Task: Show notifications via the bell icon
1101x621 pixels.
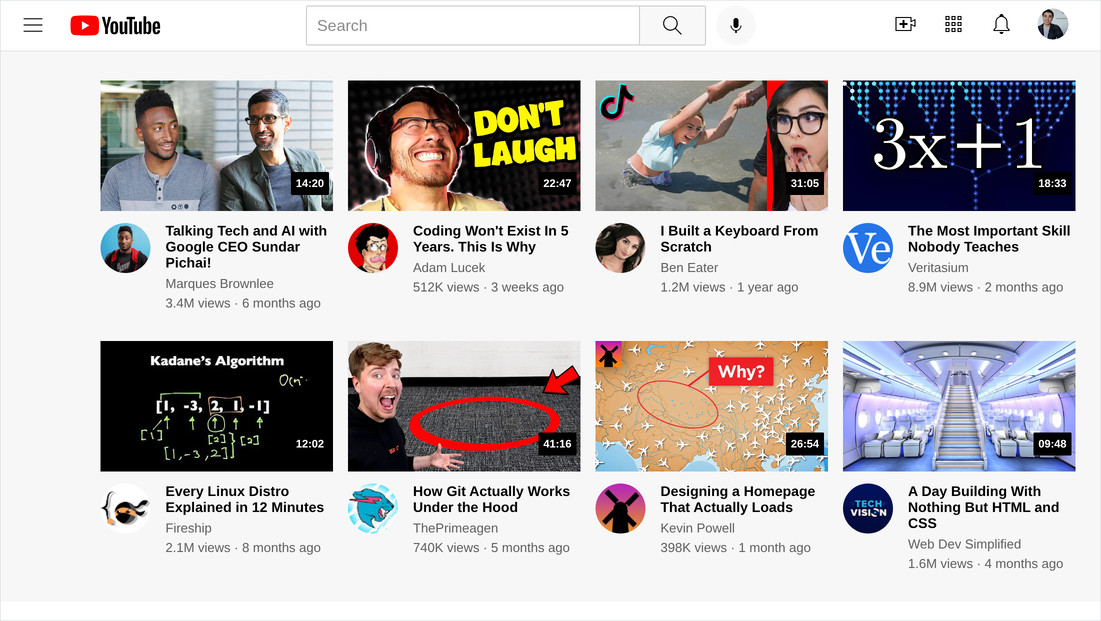Action: (x=1001, y=25)
